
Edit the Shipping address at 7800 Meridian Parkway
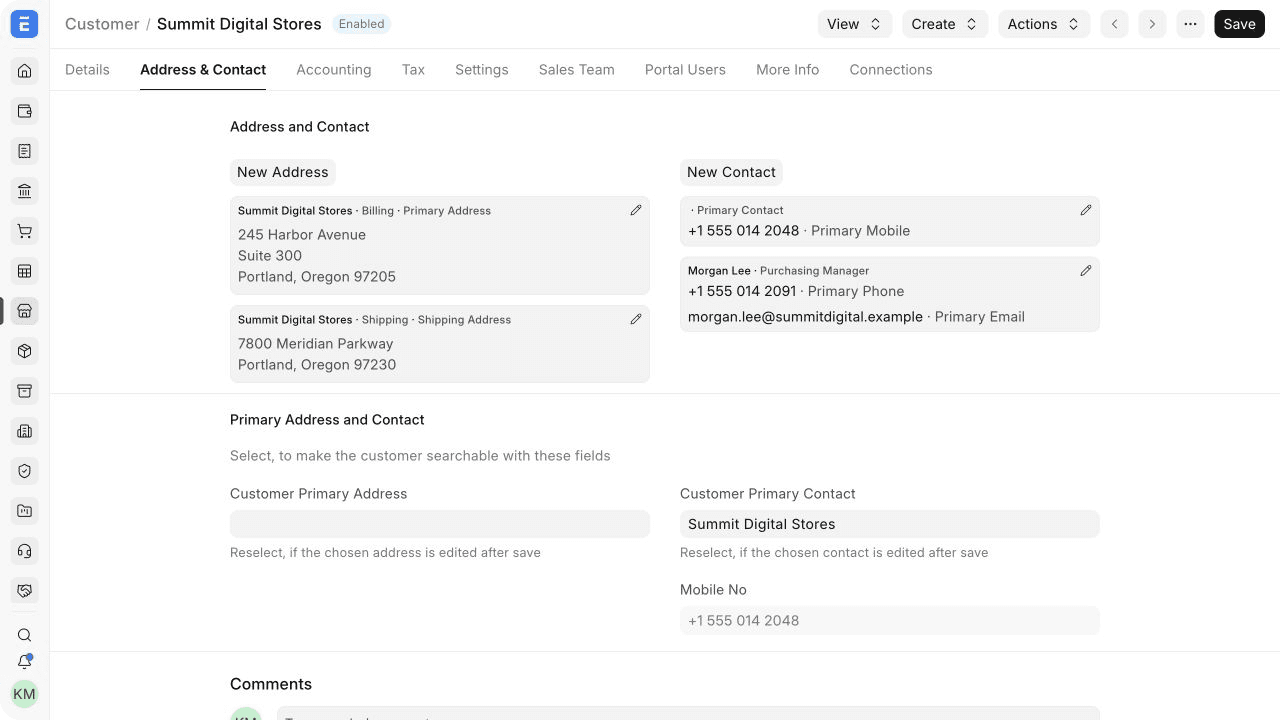click(x=636, y=319)
